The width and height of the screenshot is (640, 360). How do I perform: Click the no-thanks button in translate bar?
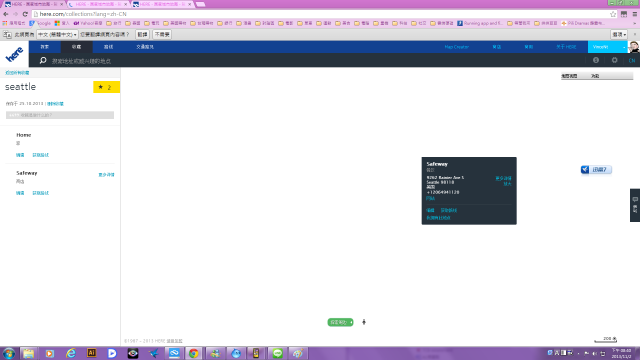coord(162,35)
